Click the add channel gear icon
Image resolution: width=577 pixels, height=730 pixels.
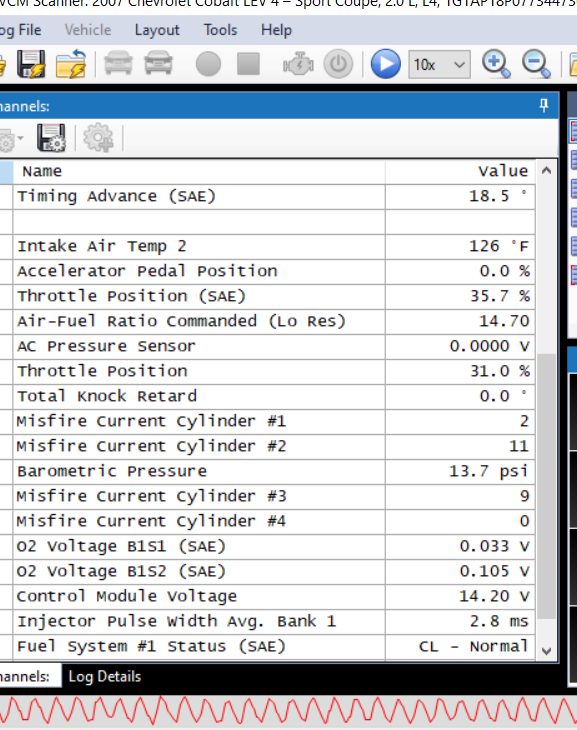(98, 138)
